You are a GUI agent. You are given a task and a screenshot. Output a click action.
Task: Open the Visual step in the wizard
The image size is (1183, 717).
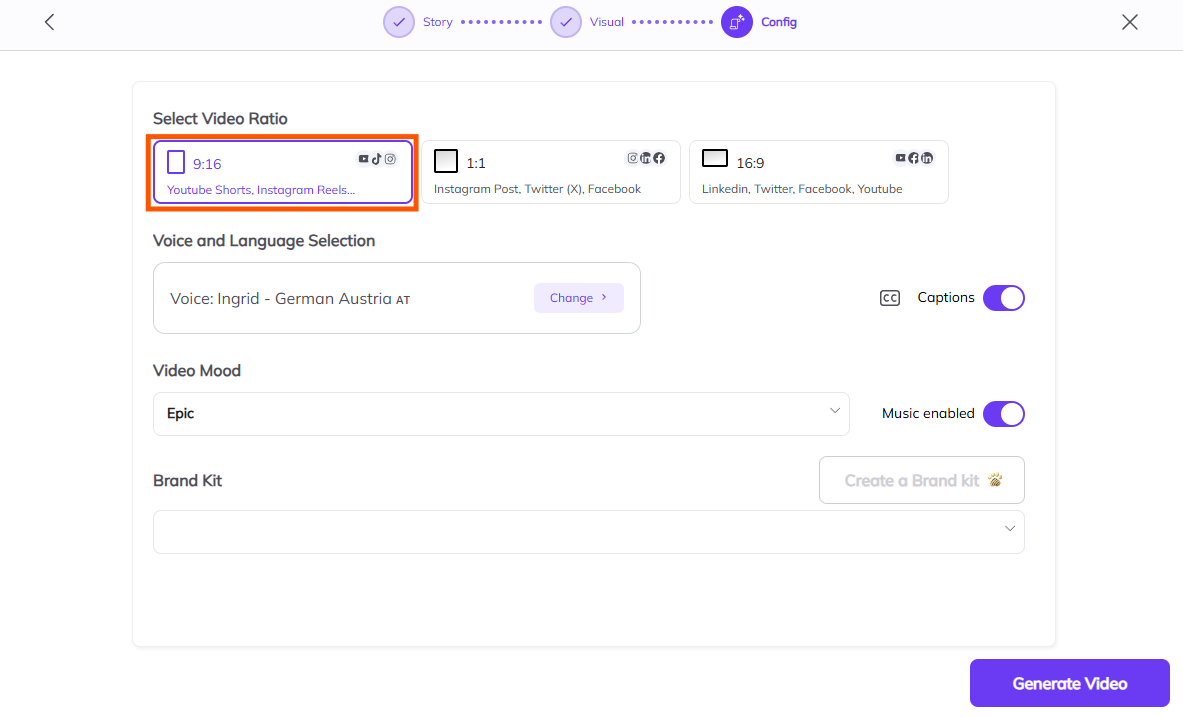(x=607, y=22)
